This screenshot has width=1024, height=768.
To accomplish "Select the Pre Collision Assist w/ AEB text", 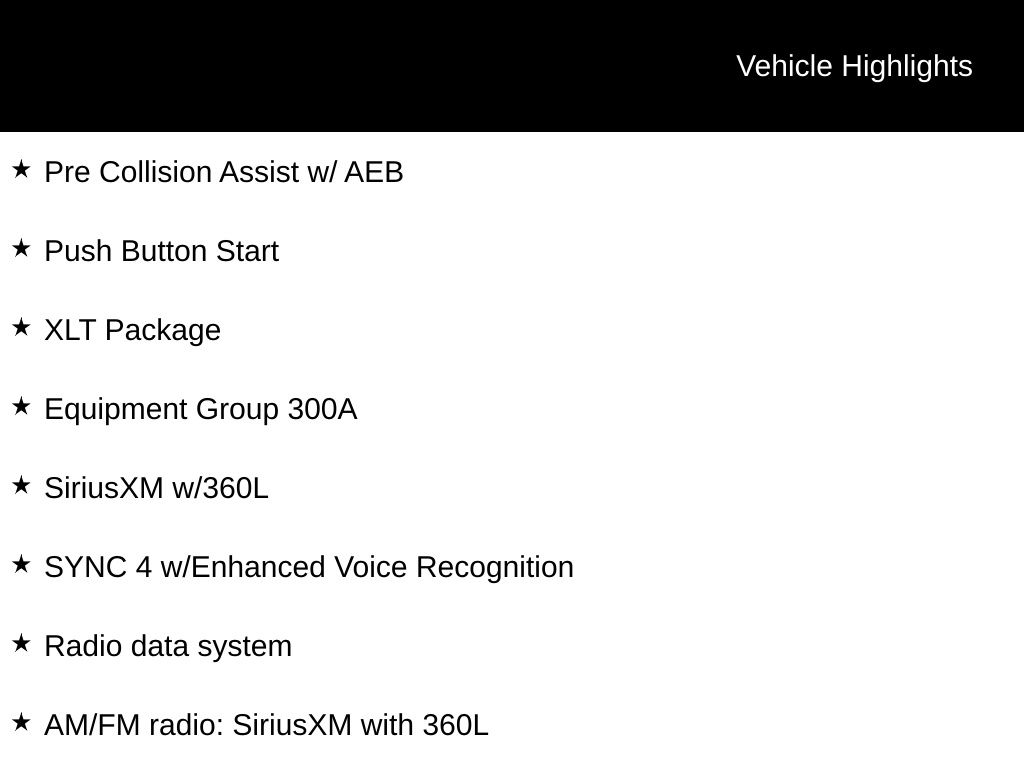I will pyautogui.click(x=224, y=172).
